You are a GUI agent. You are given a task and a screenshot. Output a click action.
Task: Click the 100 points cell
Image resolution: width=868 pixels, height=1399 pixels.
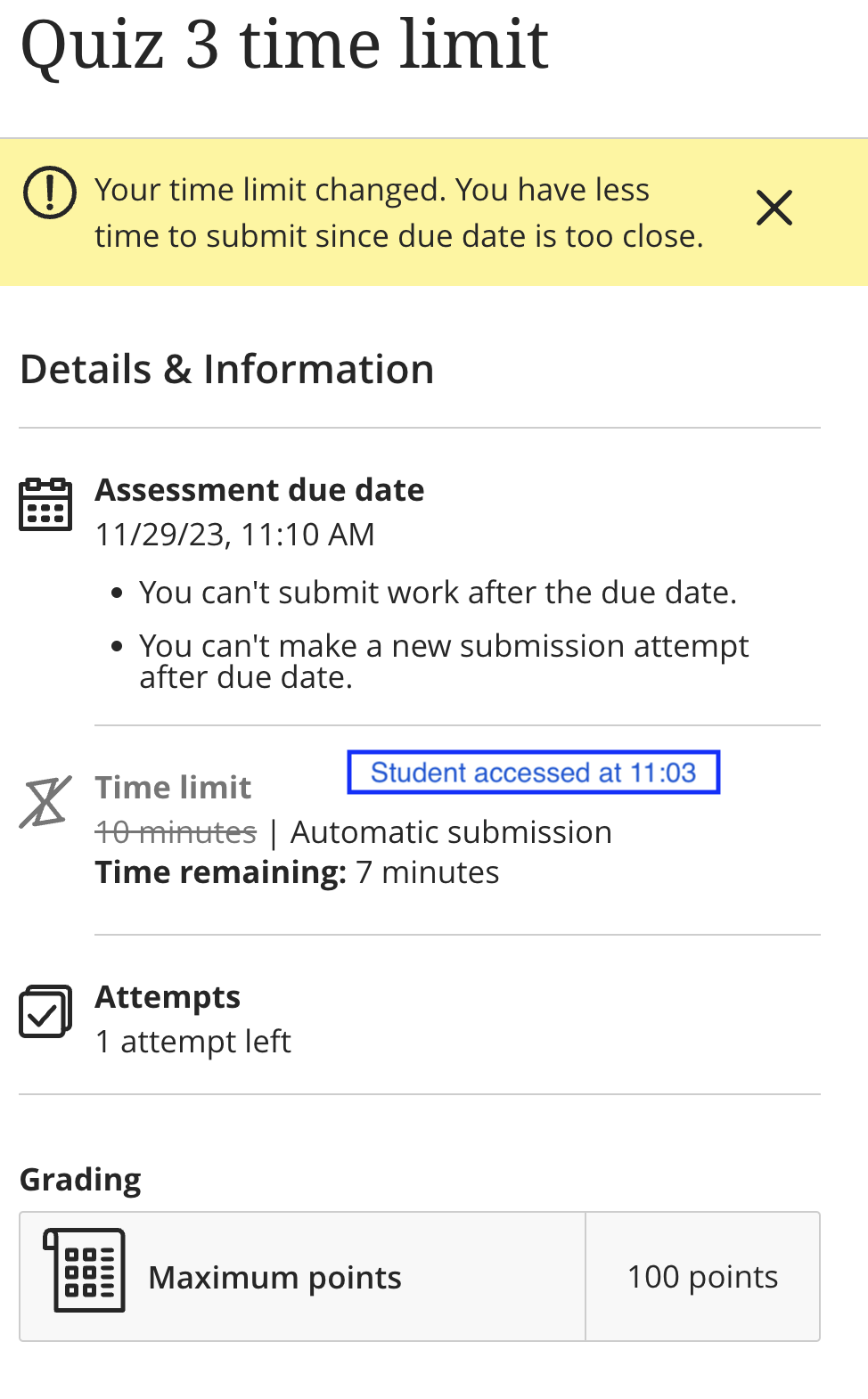click(702, 1277)
